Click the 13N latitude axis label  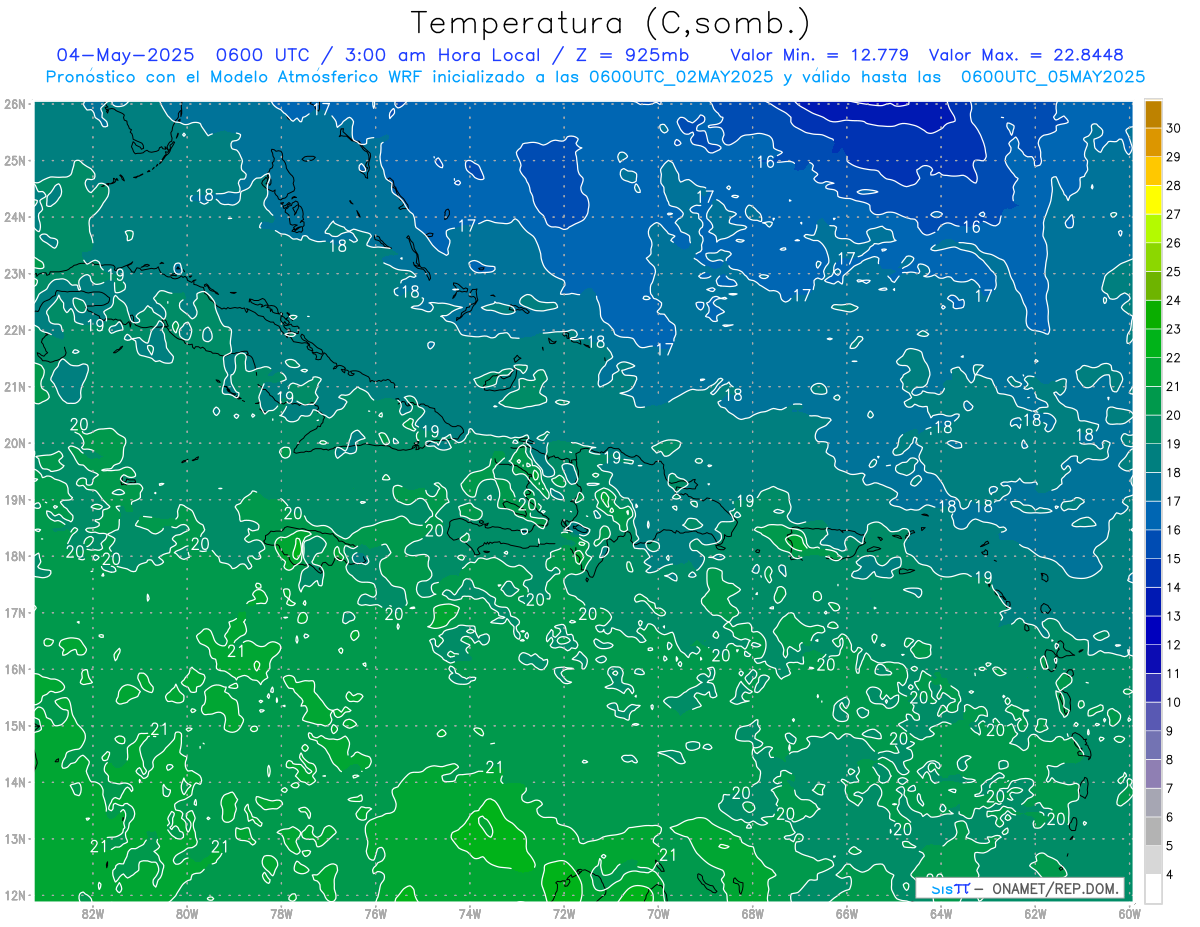[14, 838]
